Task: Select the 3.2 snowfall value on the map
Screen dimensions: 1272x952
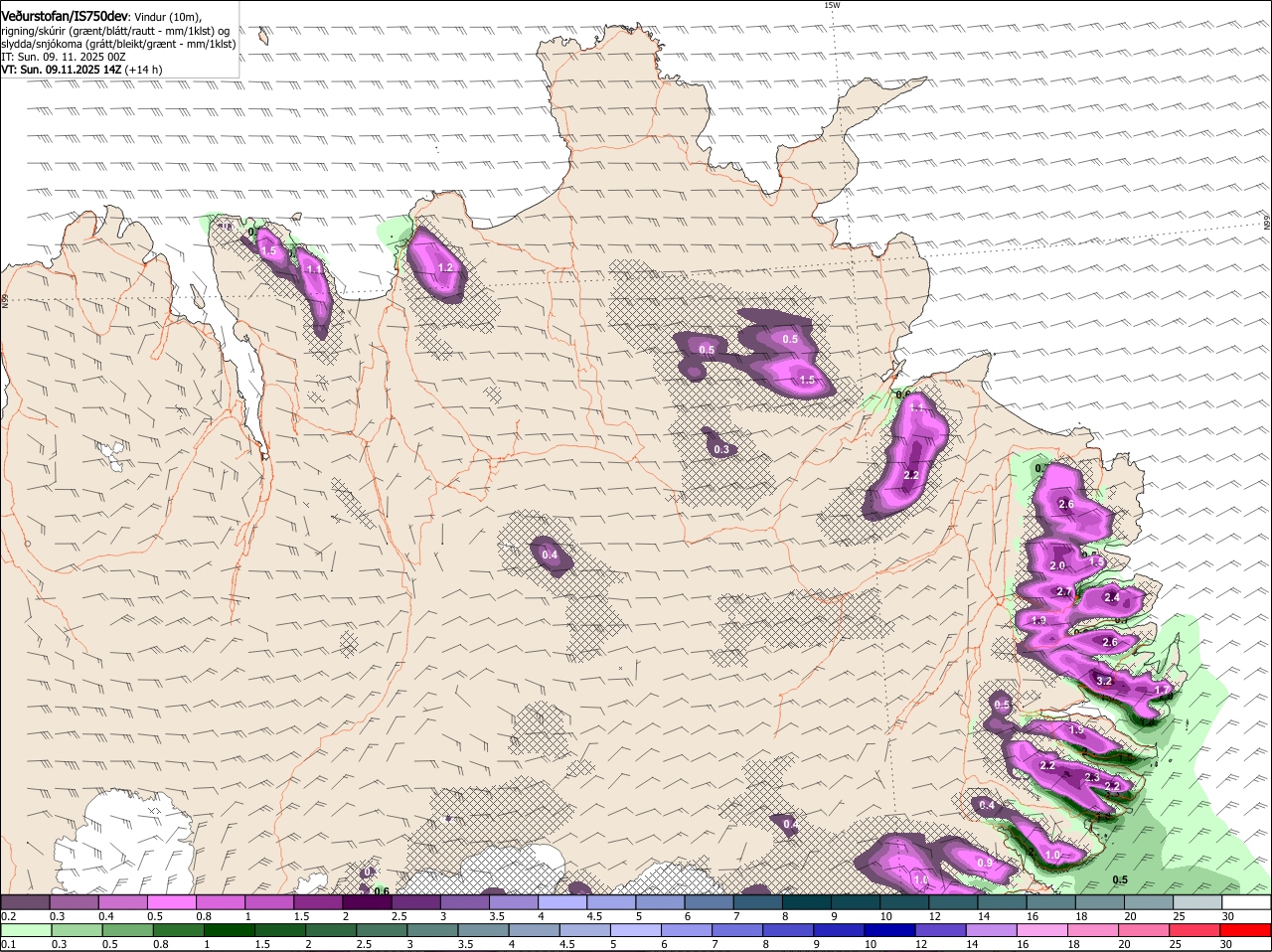Action: tap(1103, 681)
